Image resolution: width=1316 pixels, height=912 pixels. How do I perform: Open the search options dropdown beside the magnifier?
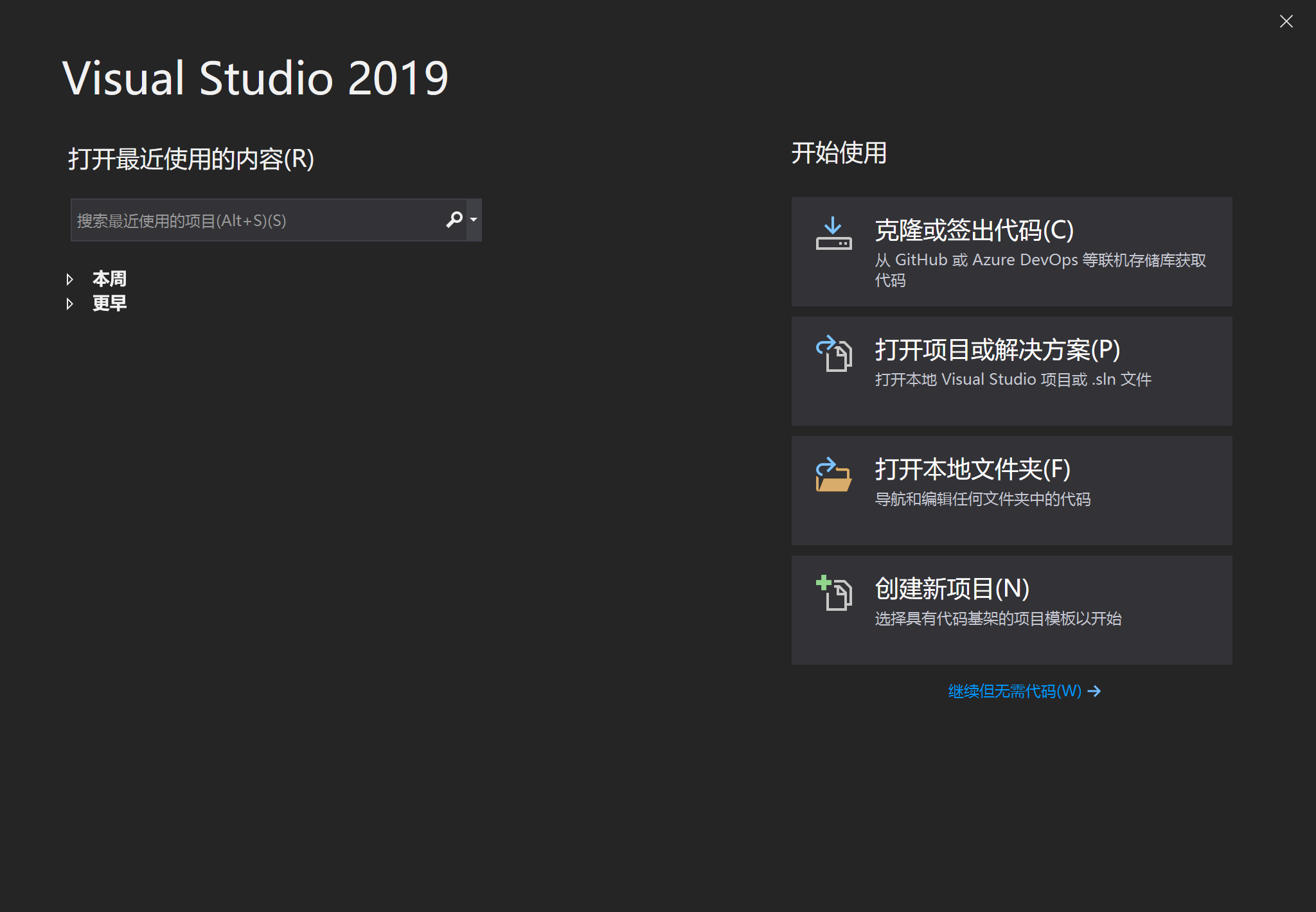(x=474, y=220)
